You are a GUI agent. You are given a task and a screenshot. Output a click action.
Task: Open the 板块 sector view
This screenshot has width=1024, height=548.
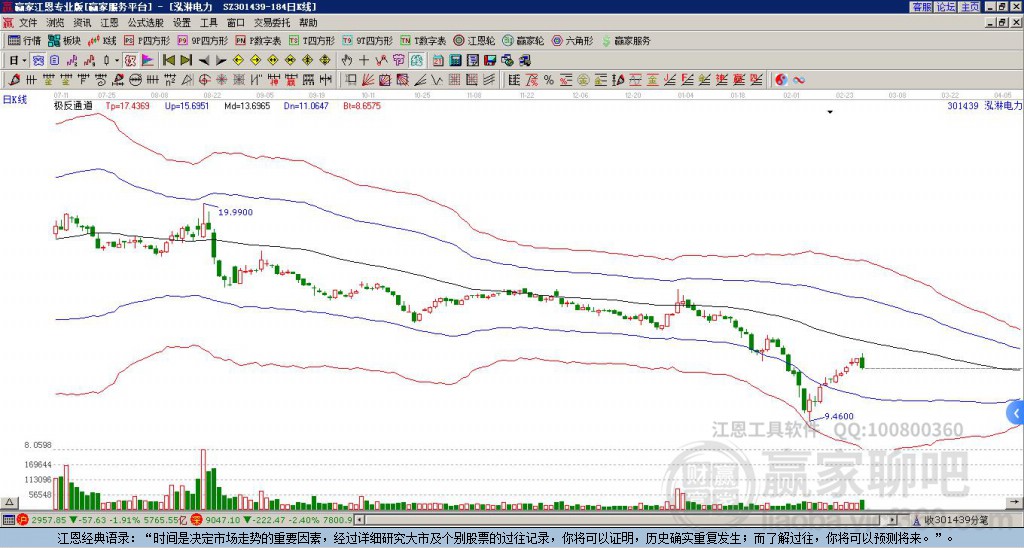click(x=65, y=40)
